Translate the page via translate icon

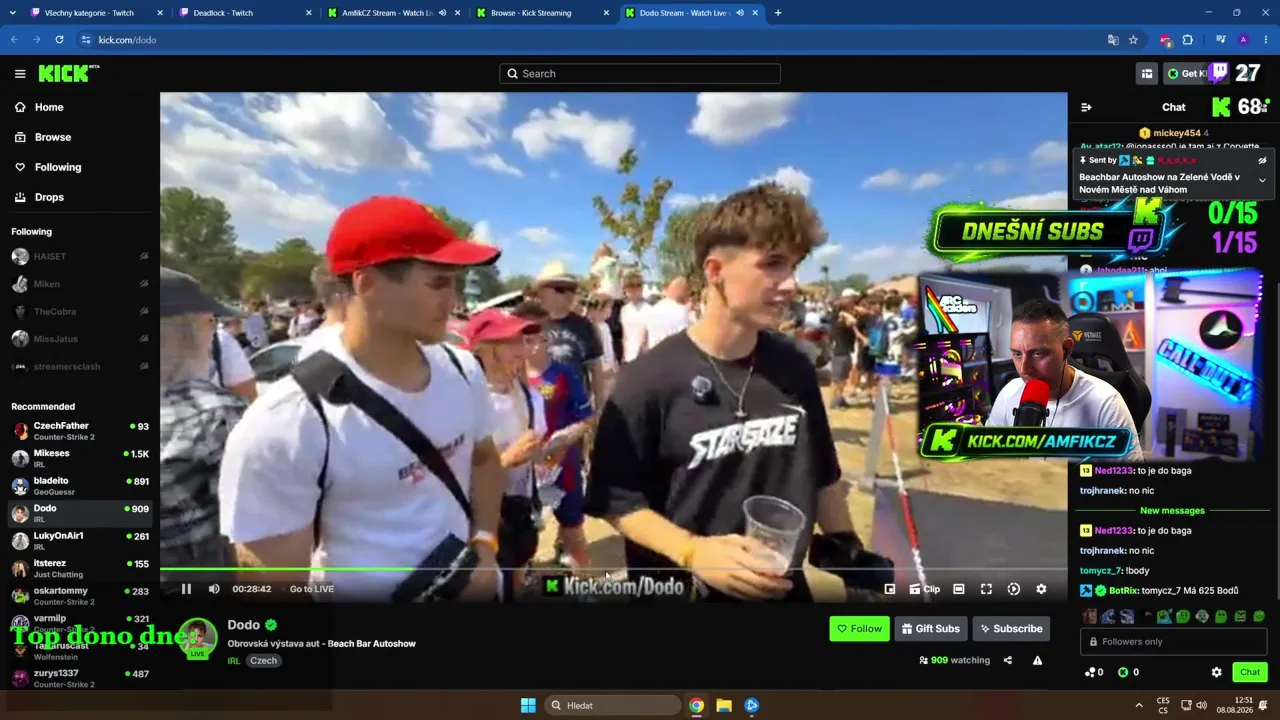pos(1113,40)
